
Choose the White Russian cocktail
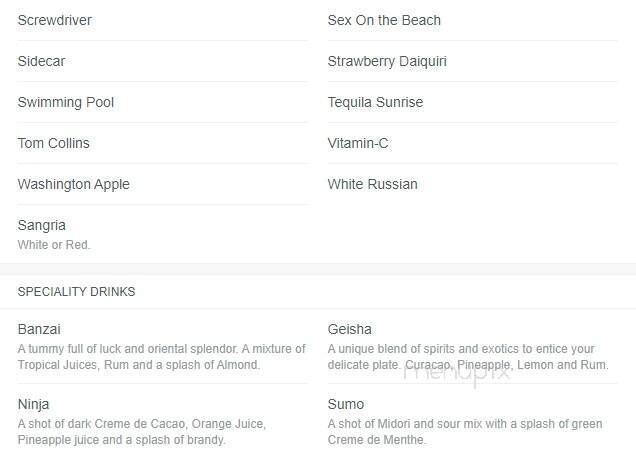(x=372, y=184)
